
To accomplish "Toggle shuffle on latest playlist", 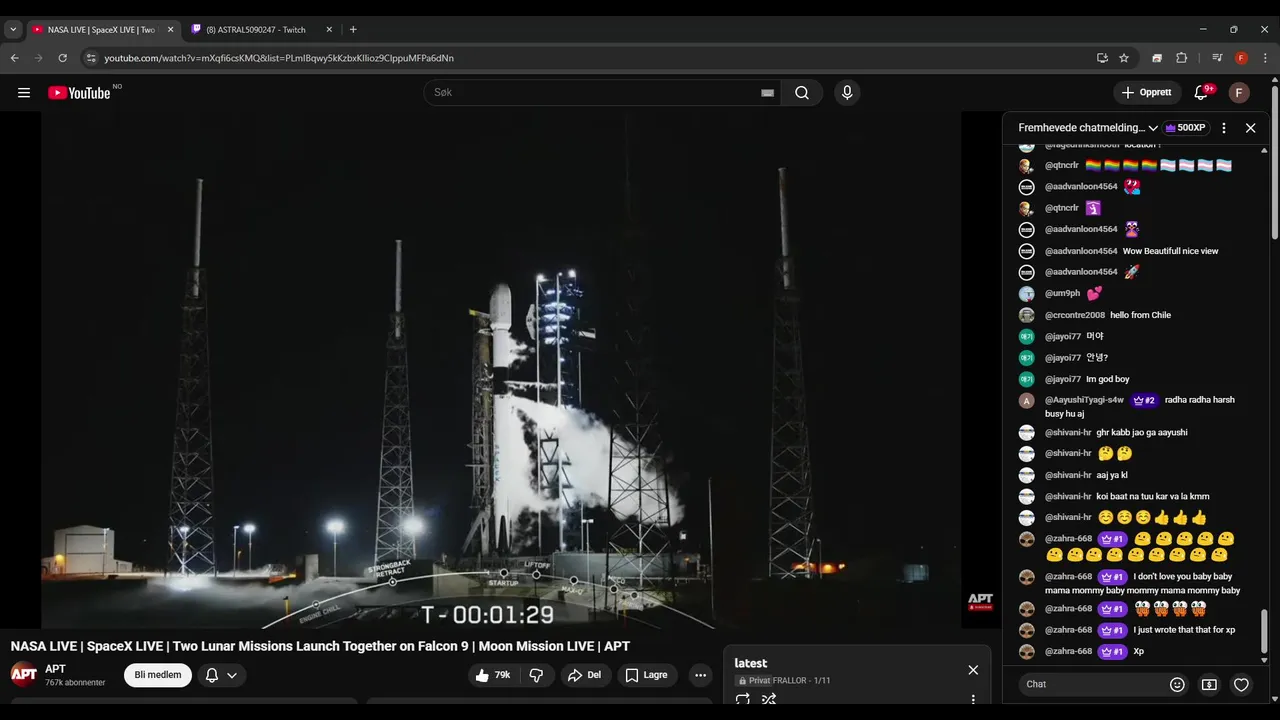I will coord(769,699).
